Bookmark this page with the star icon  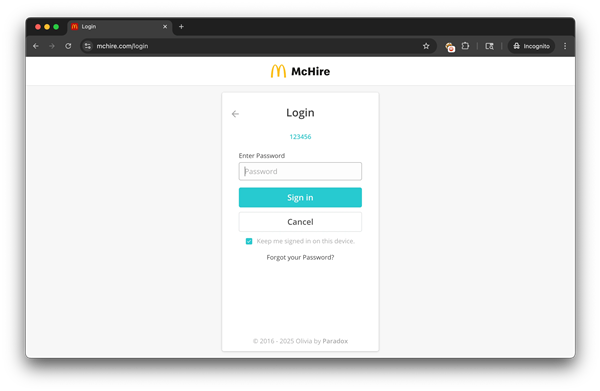(x=426, y=46)
